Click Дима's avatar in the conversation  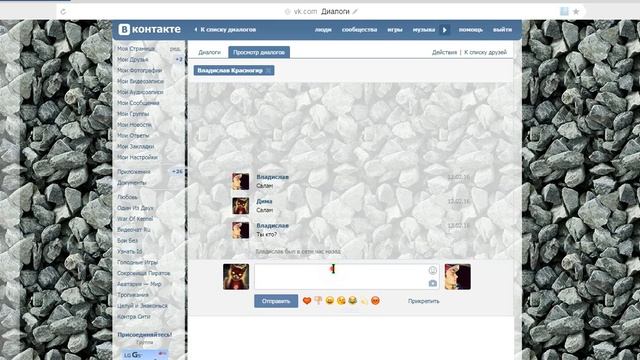click(x=240, y=206)
